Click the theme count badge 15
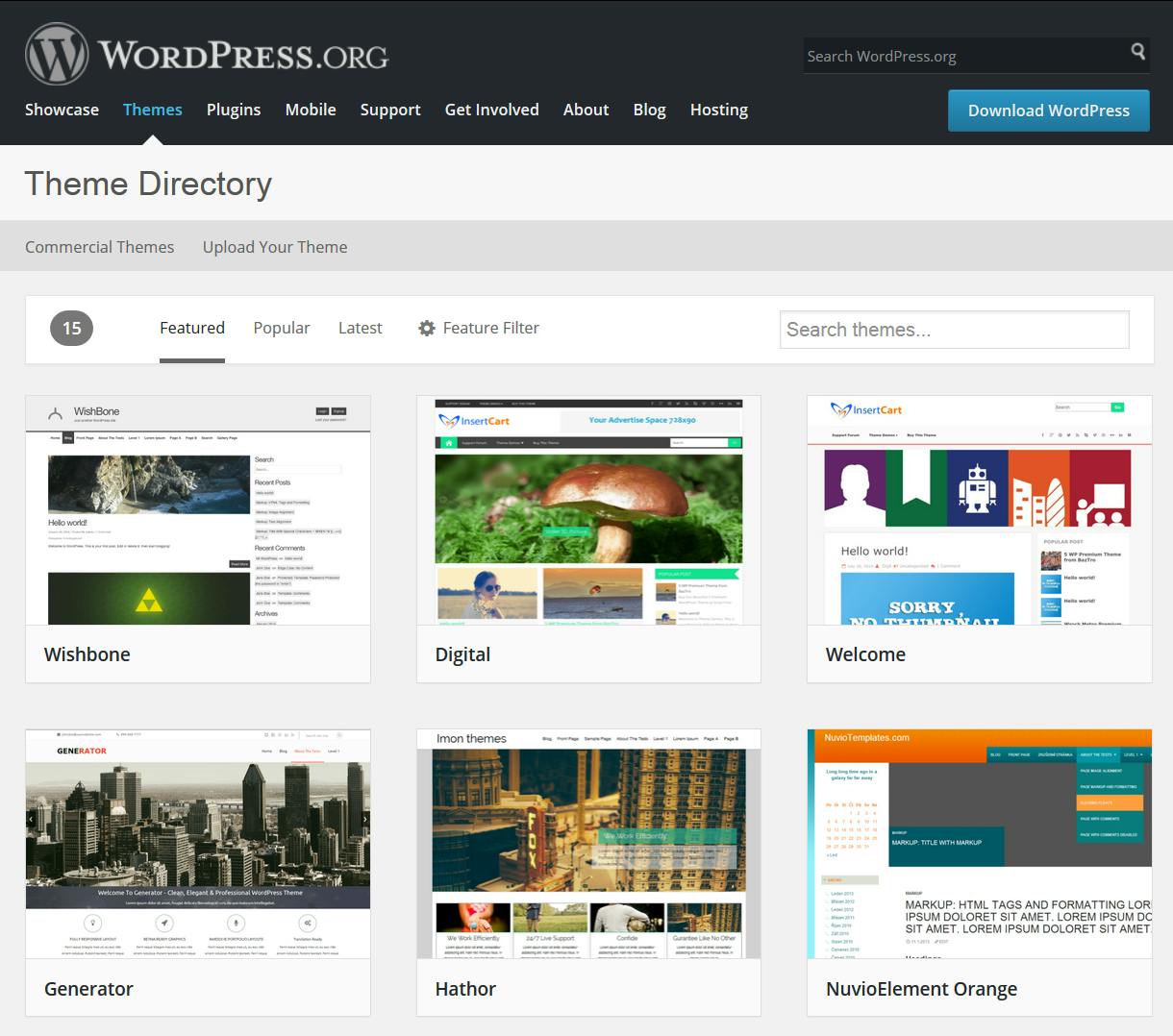The image size is (1173, 1036). point(72,328)
